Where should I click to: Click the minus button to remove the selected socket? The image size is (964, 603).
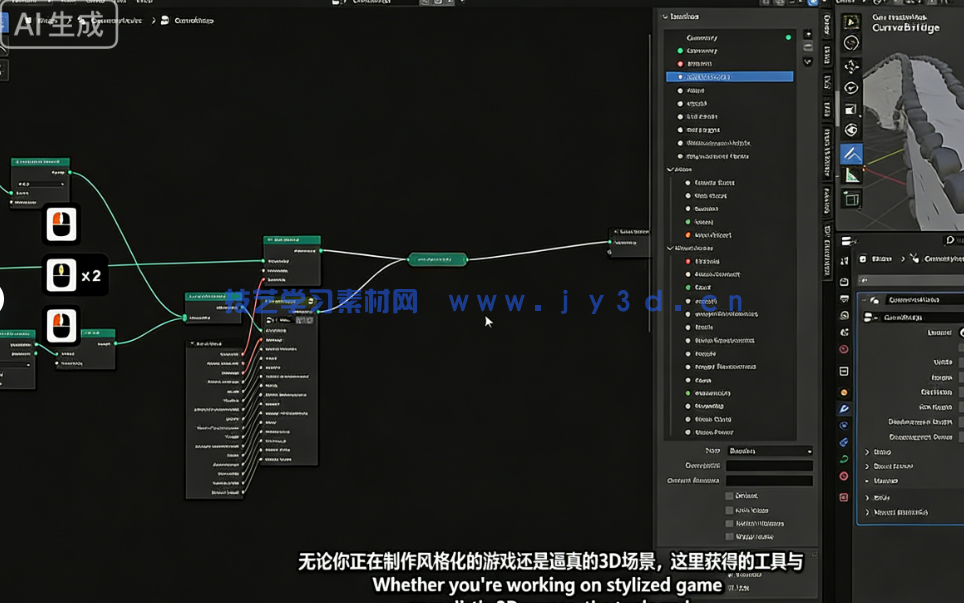(x=807, y=48)
